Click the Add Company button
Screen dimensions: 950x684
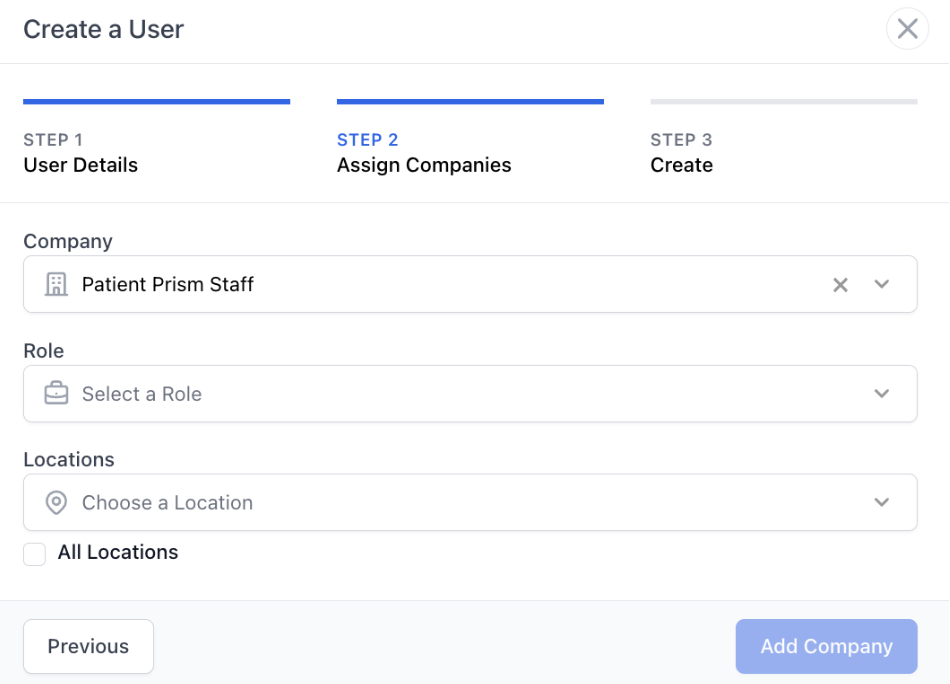[826, 646]
